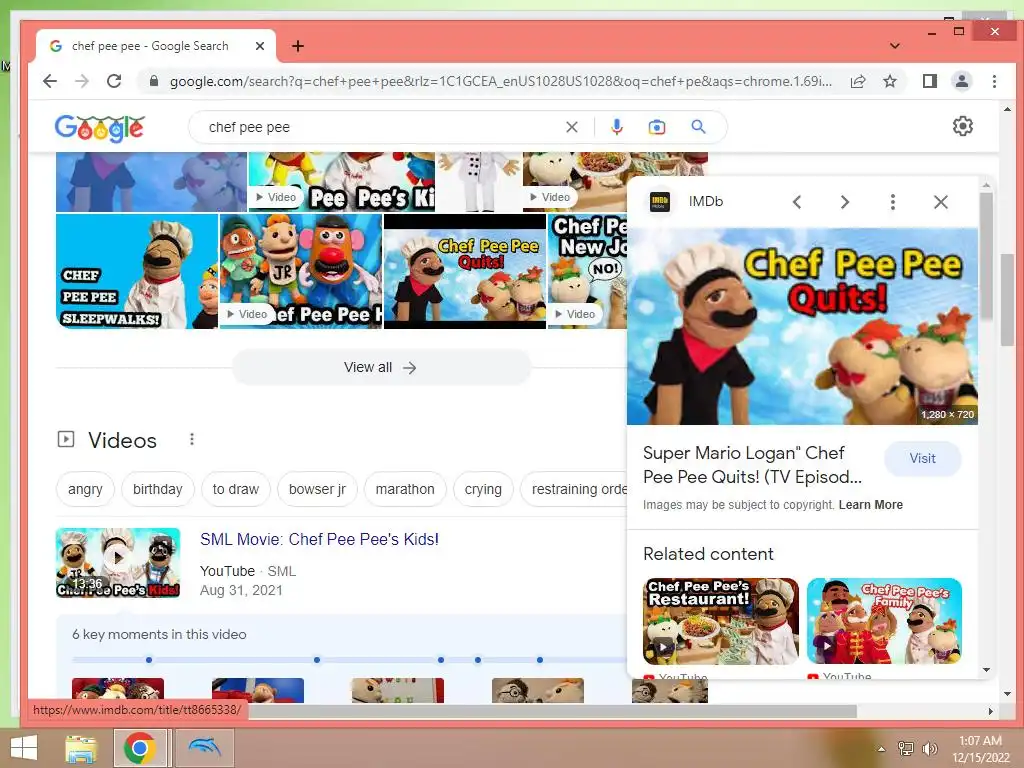The height and width of the screenshot is (768, 1024).
Task: Show previous image in IMDb panel
Action: (x=797, y=202)
